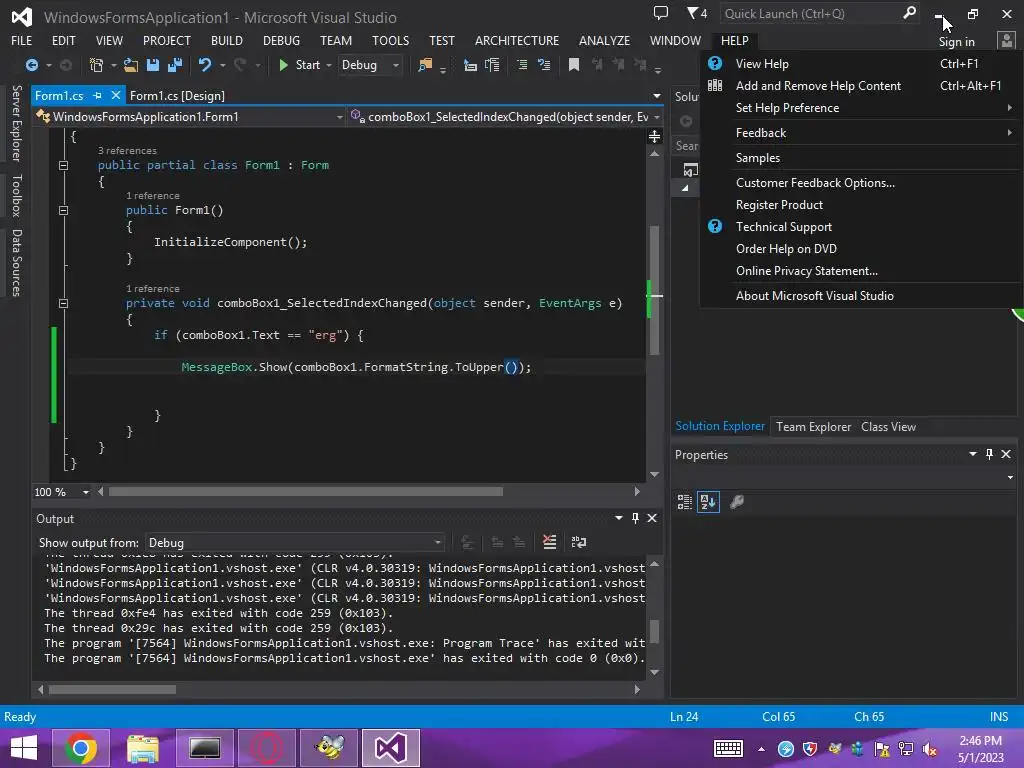Collapse the Form1 class code region
The width and height of the screenshot is (1024, 768).
(63, 165)
